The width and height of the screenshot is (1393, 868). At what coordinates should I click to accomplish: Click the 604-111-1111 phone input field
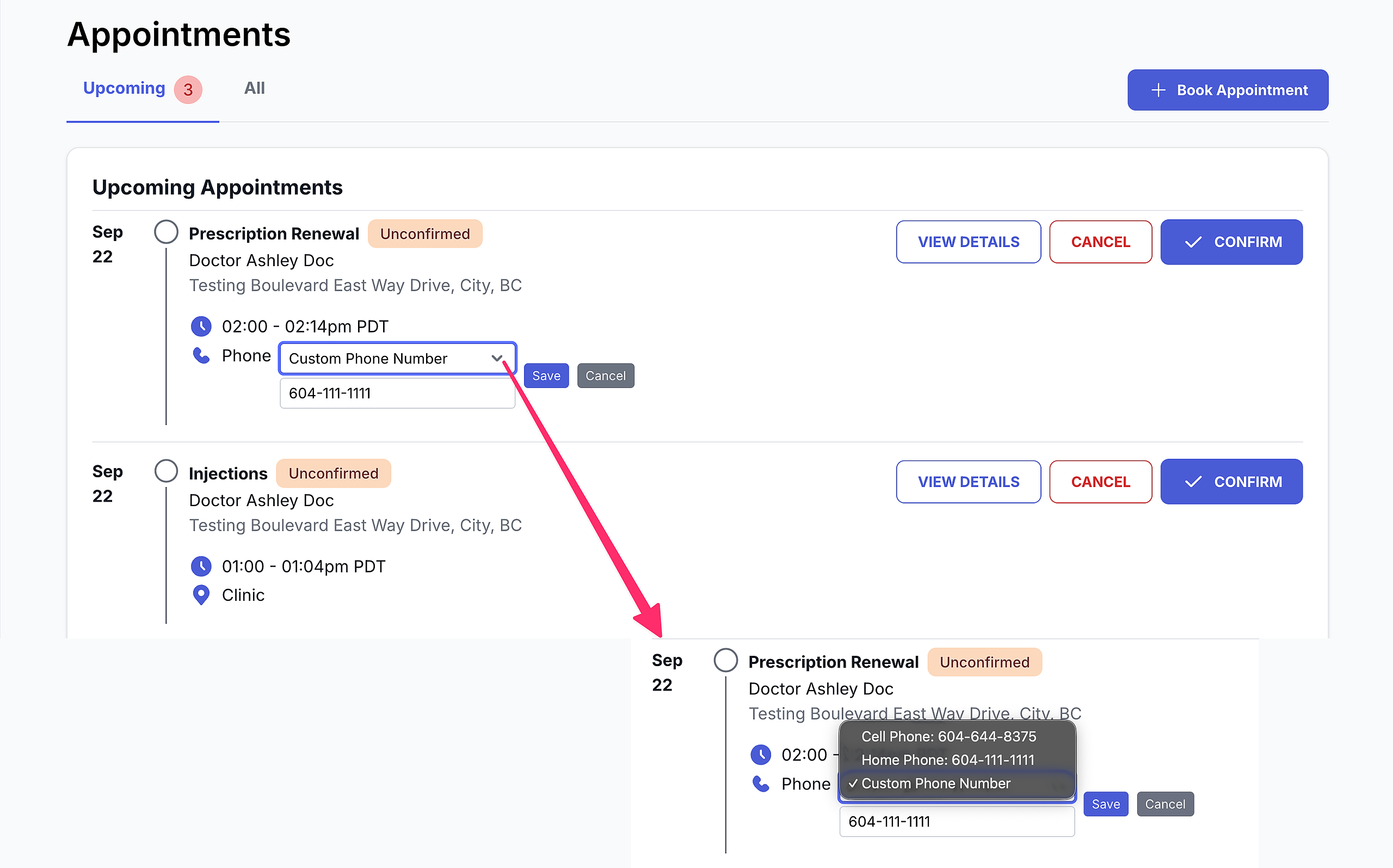397,394
